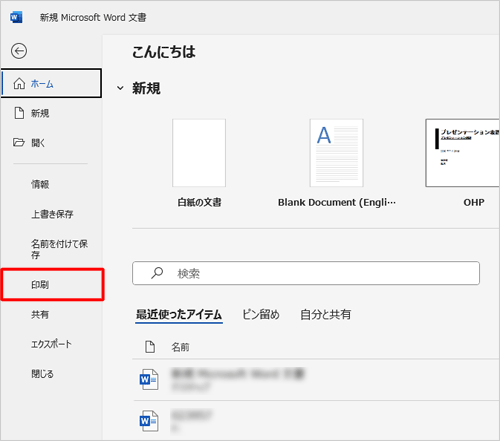
Task: Click the blank page icon beside 新規
Action: 19,113
